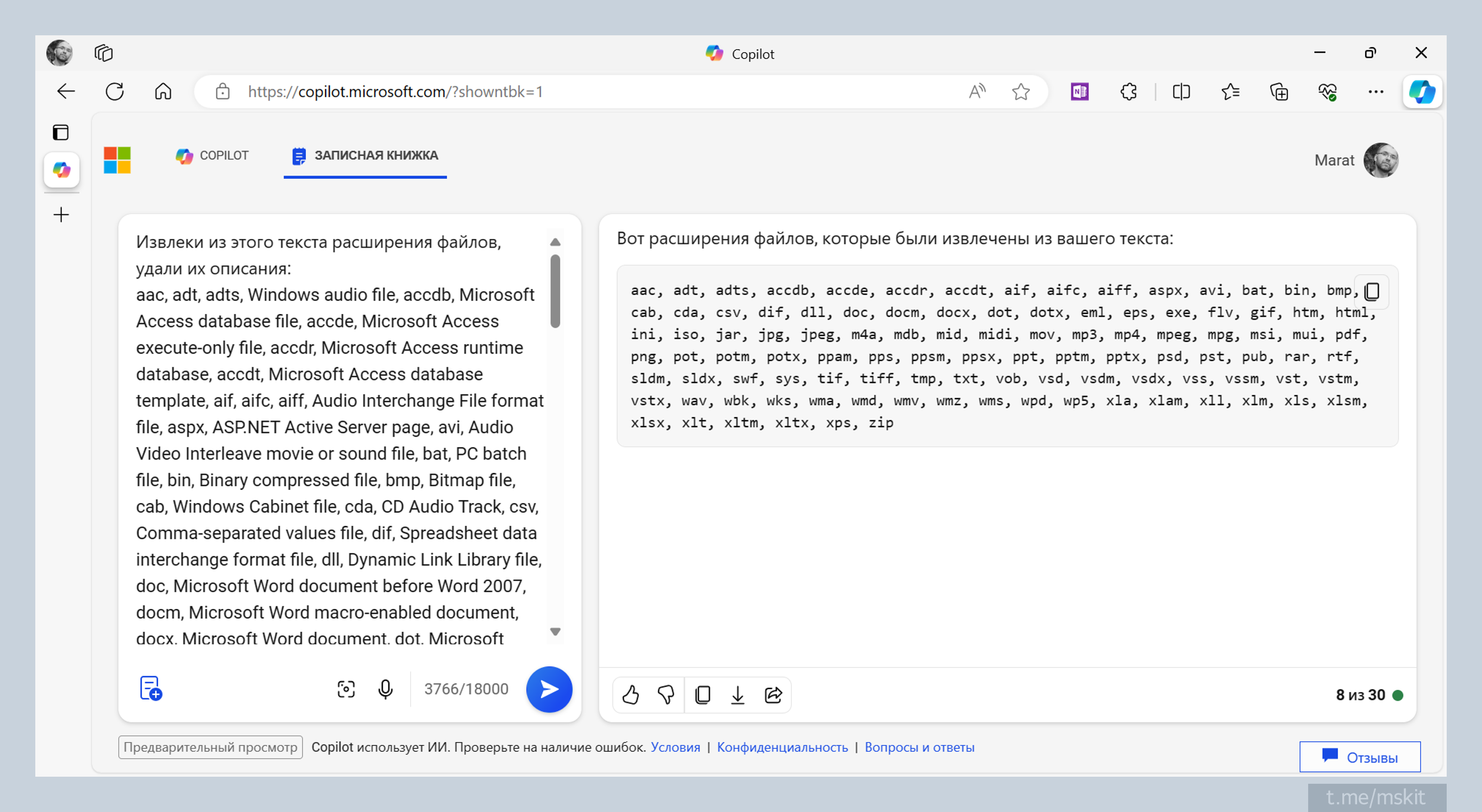Click the prompt scrollbar down arrow

click(555, 632)
